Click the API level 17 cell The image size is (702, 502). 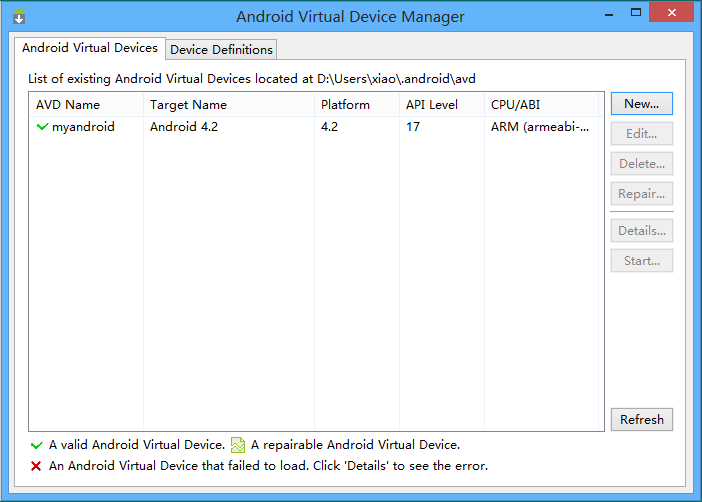(413, 127)
